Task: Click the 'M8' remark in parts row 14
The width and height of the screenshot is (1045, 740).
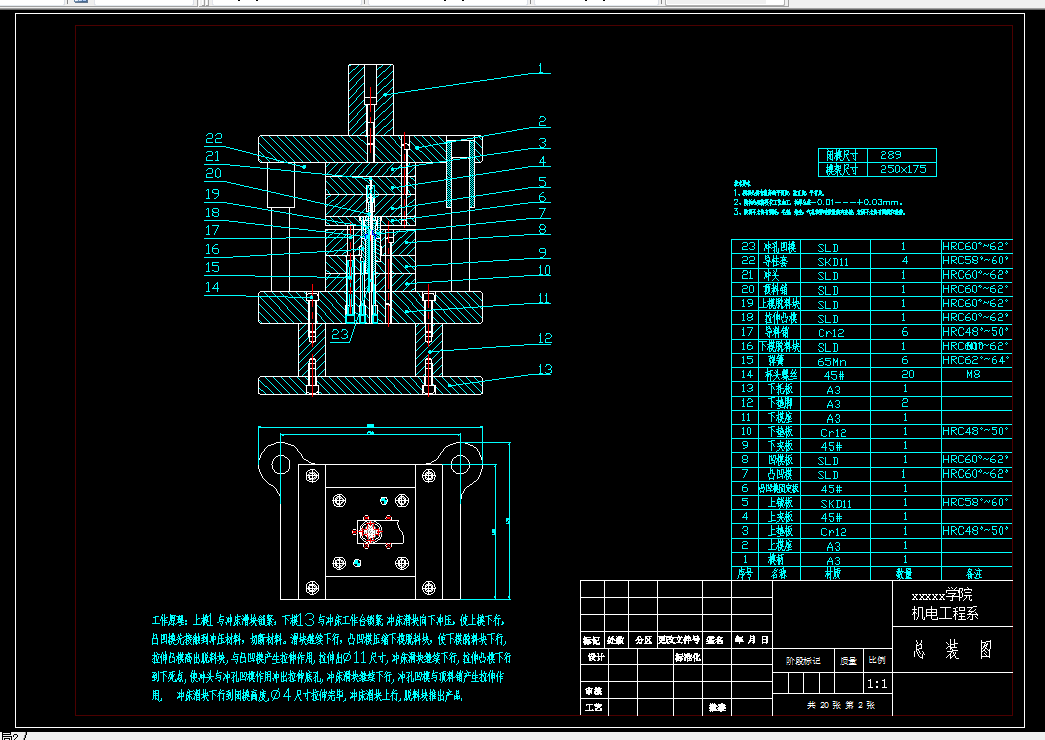Action: 973,375
